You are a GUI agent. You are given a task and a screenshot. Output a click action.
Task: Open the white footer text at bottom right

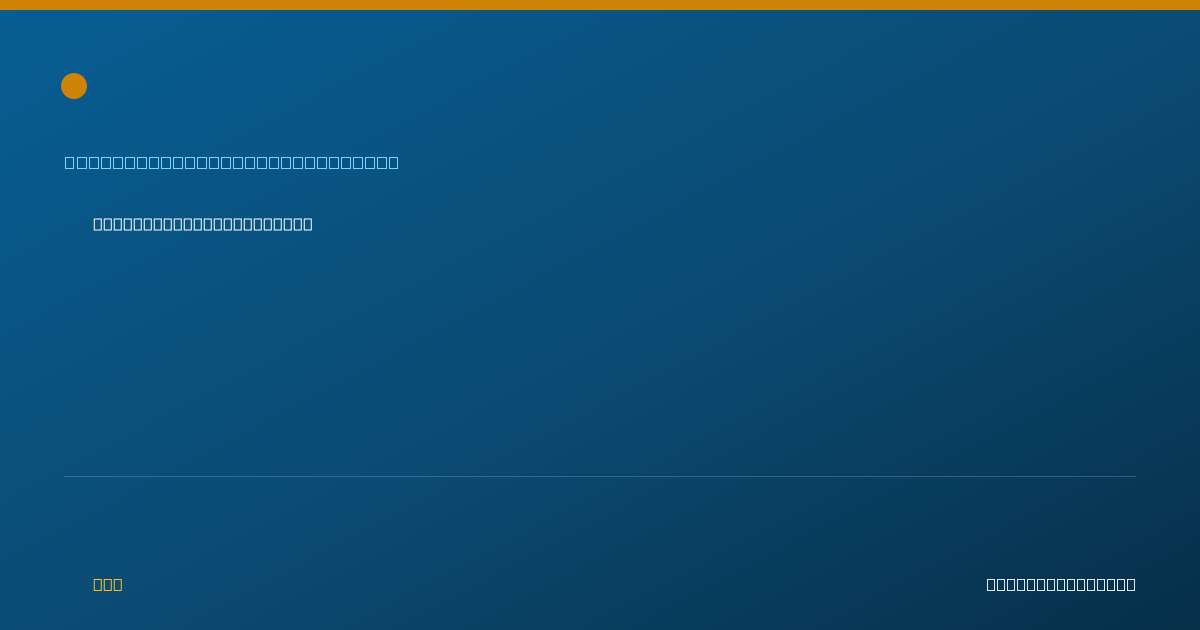tap(1061, 584)
